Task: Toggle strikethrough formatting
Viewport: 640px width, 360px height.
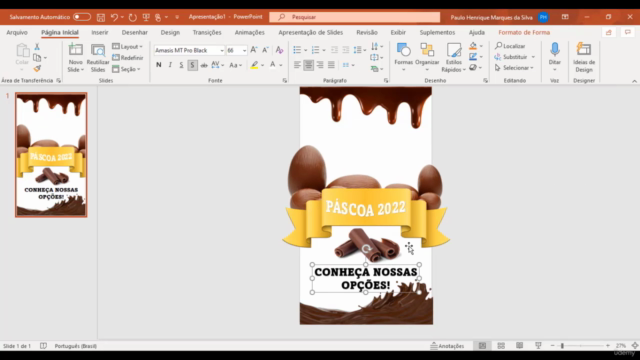Action: tap(204, 65)
